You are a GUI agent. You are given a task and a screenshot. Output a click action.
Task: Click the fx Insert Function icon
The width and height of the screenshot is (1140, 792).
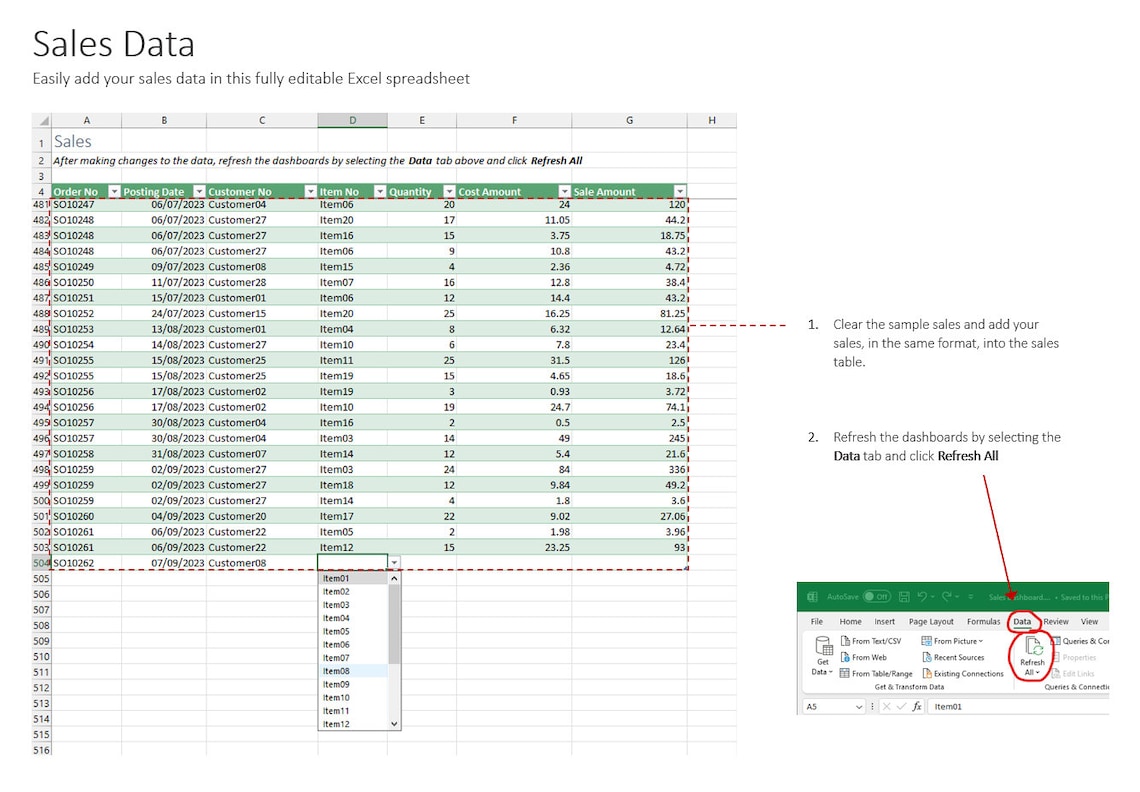point(917,706)
